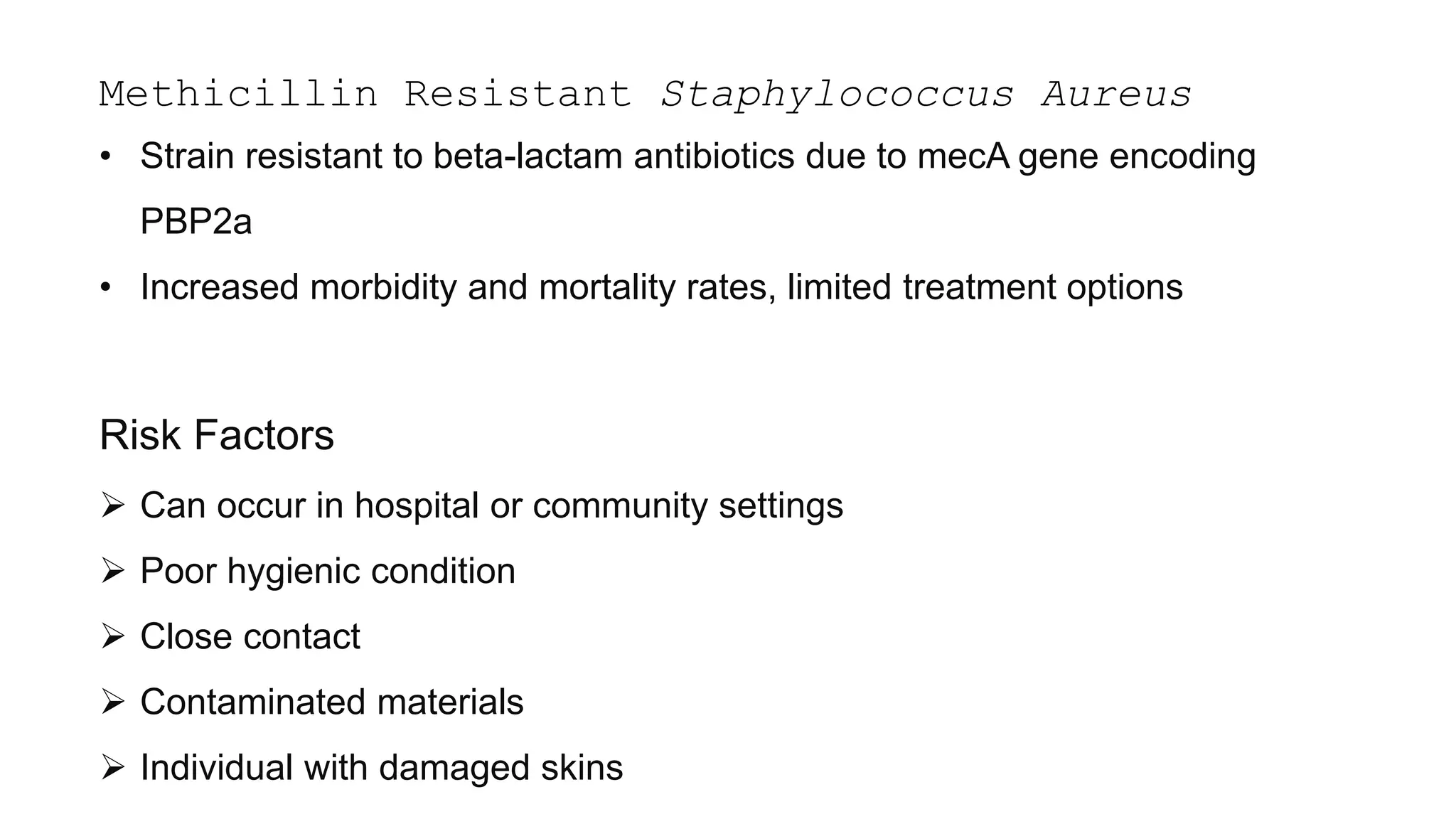Click the line Increased morbidity and mortality rates
The image size is (1456, 819).
pos(458,288)
